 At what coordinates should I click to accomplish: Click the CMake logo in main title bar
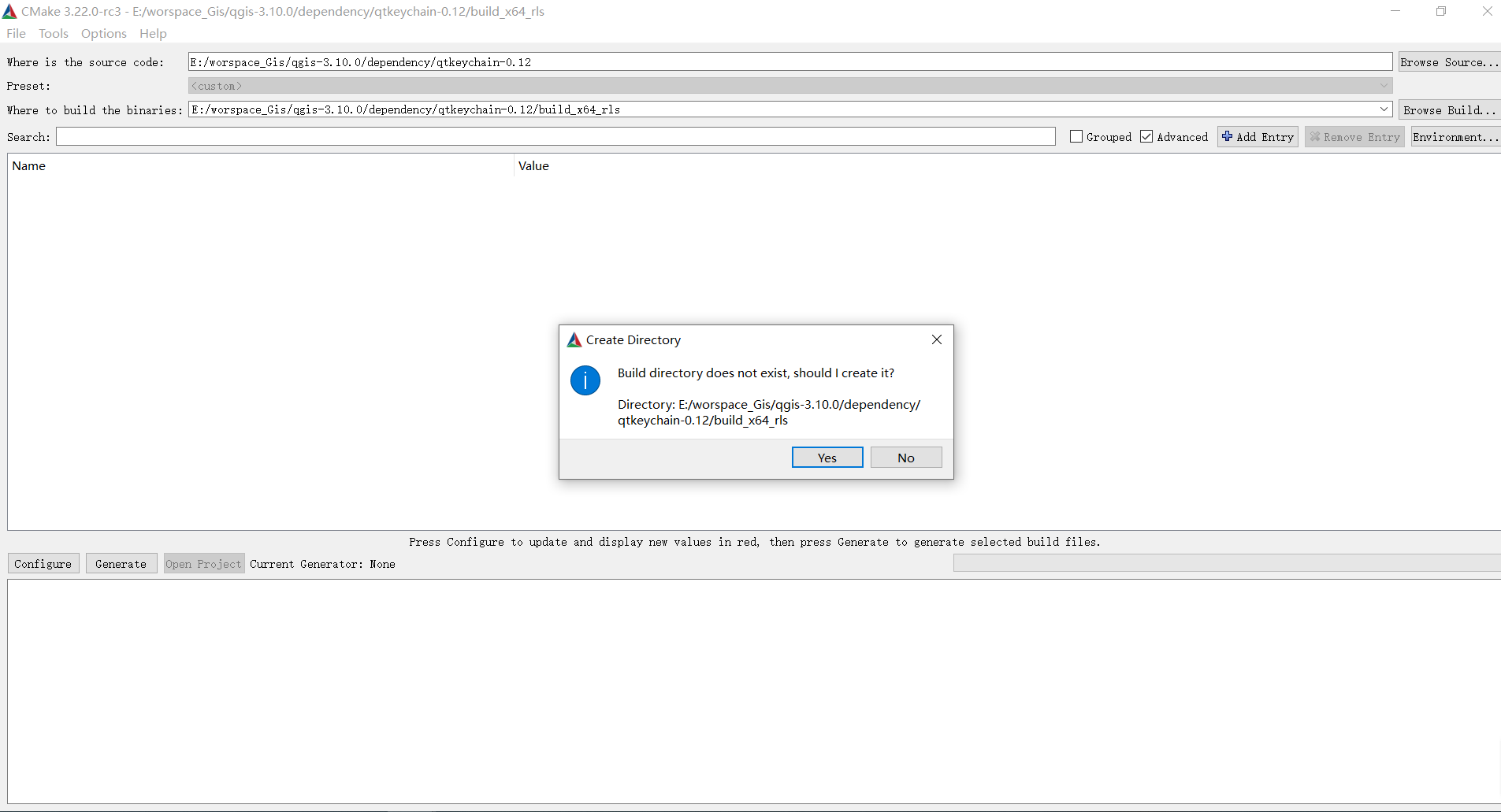point(9,11)
